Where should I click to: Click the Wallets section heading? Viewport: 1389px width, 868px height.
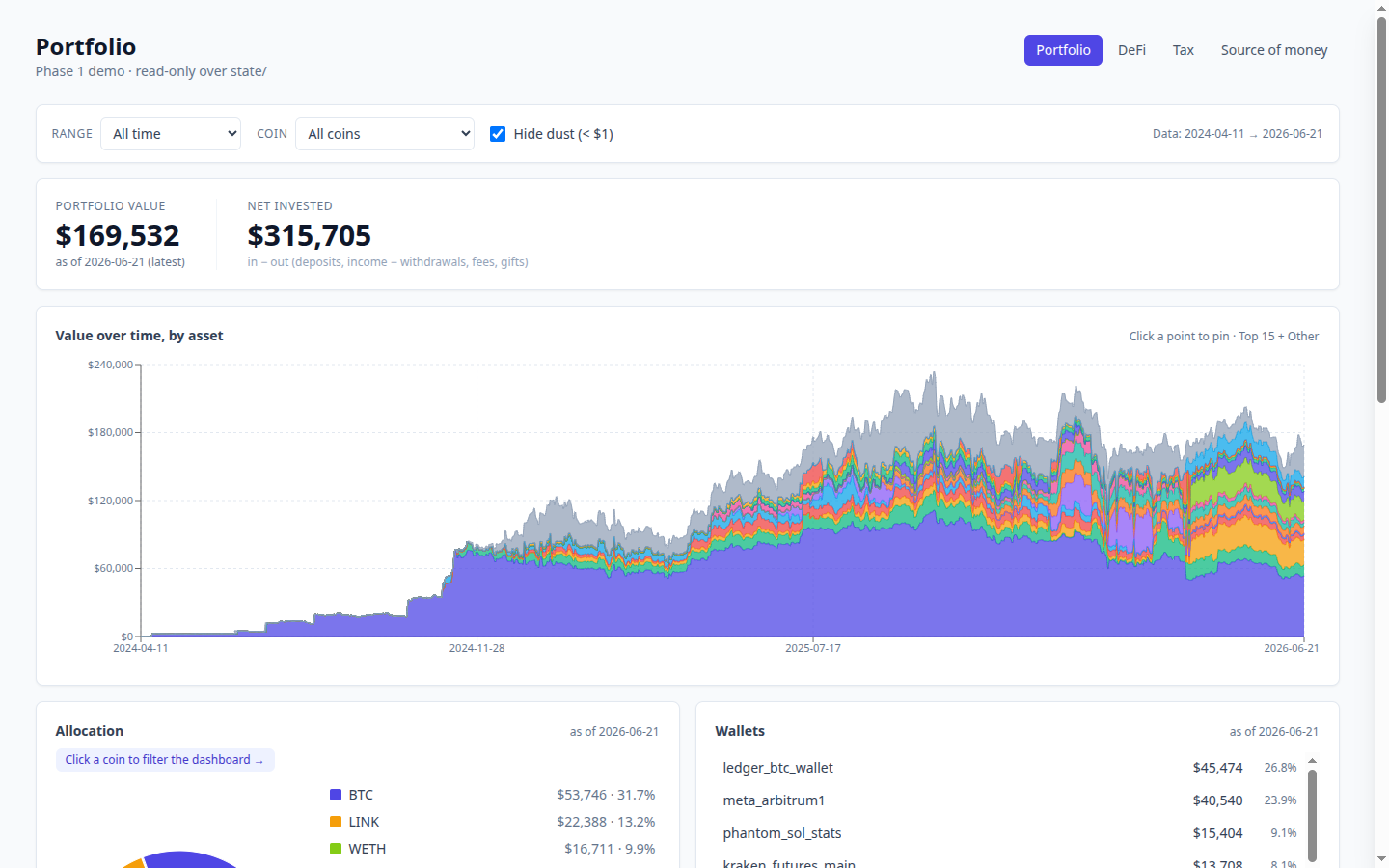pyautogui.click(x=740, y=731)
